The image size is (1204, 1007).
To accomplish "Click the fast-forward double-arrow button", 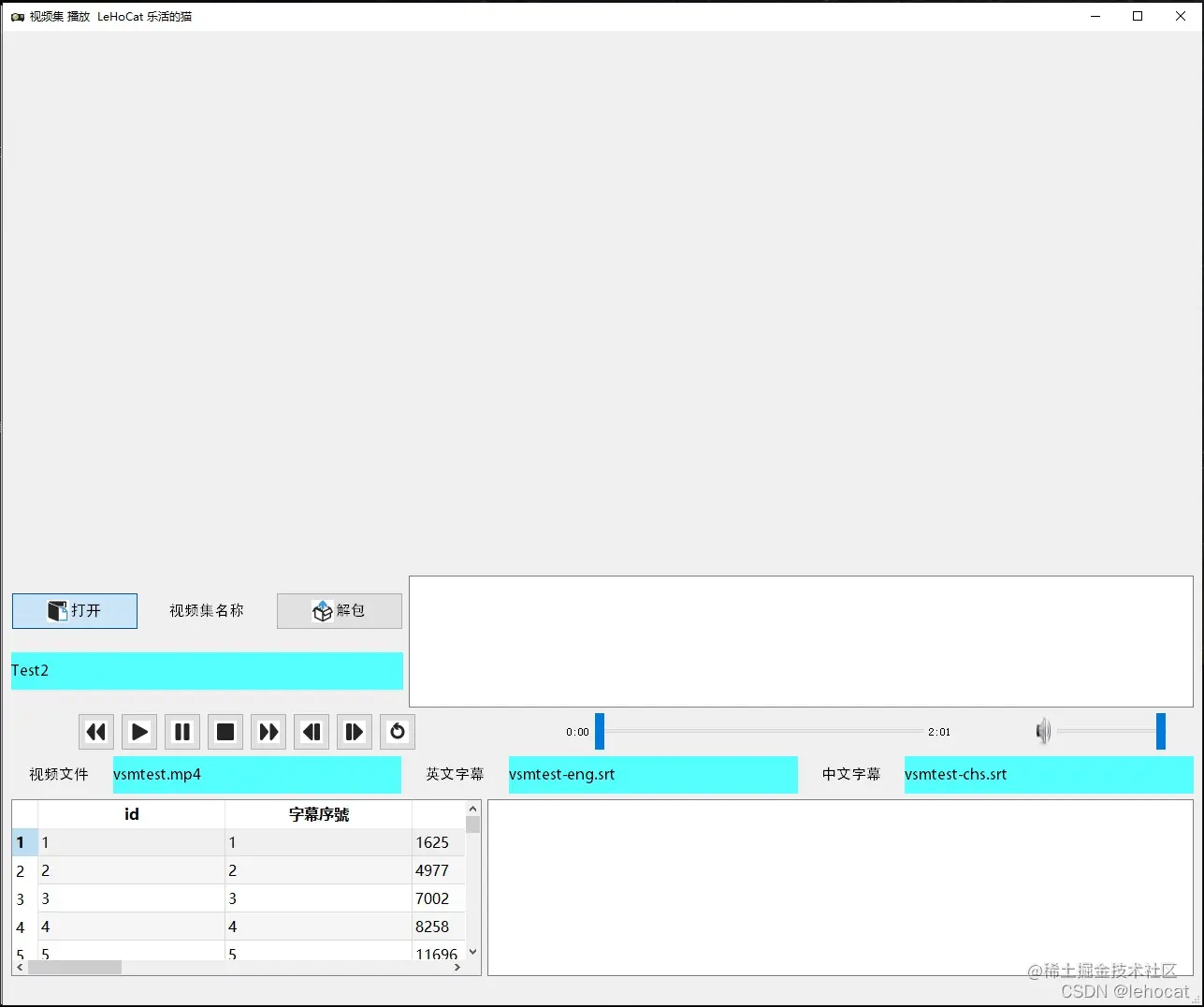I will [x=268, y=732].
